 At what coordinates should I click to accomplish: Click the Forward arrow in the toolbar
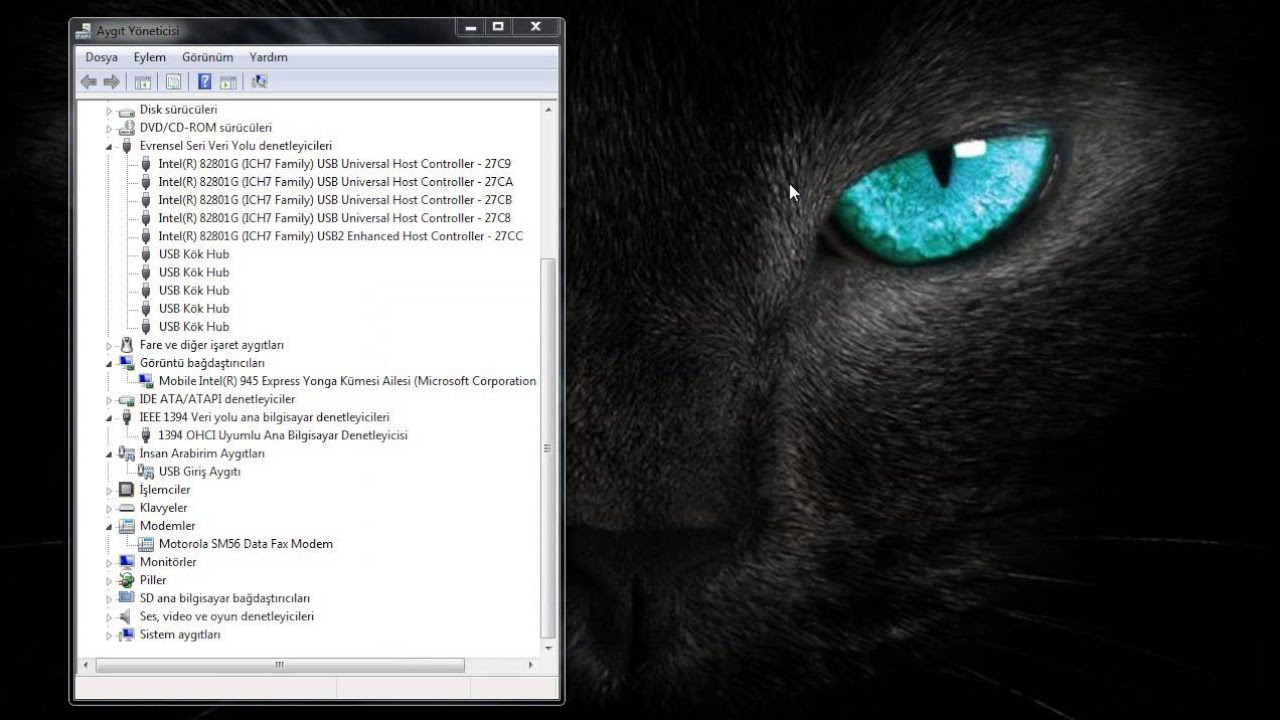click(112, 82)
